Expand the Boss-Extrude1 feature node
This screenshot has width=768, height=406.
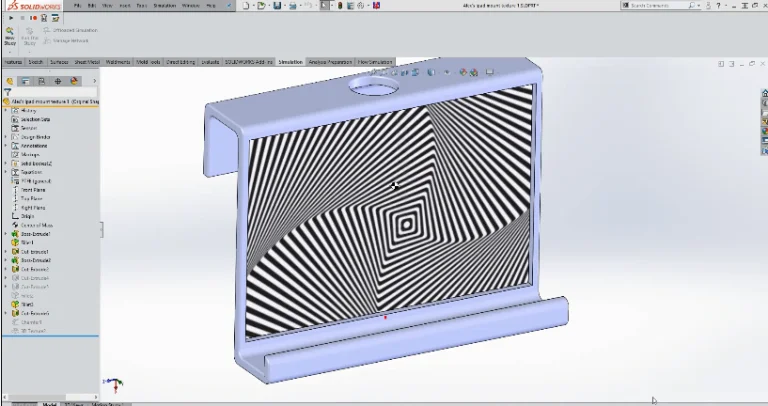point(5,234)
